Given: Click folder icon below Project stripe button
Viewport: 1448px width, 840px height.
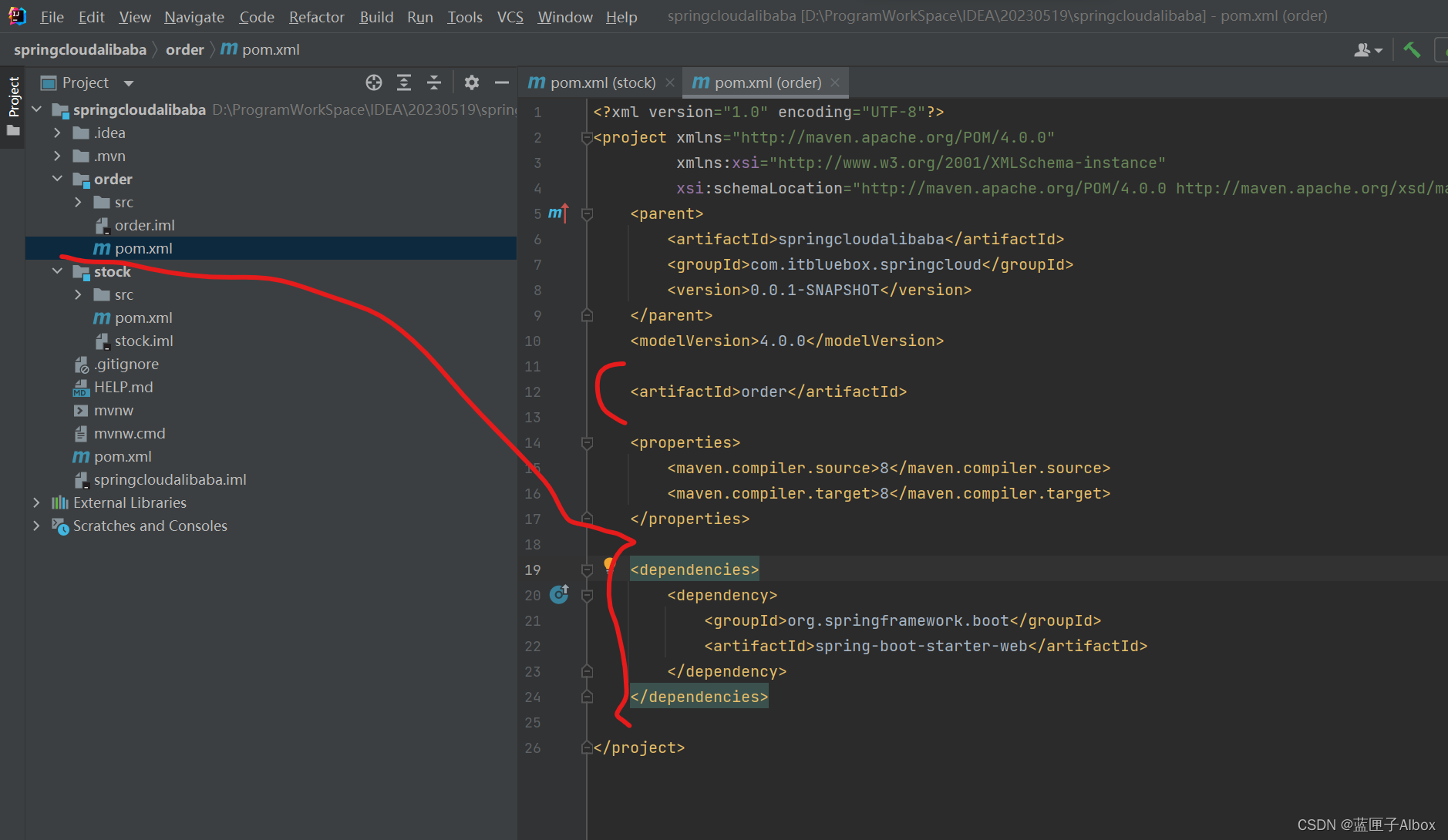Looking at the screenshot, I should click(x=13, y=131).
